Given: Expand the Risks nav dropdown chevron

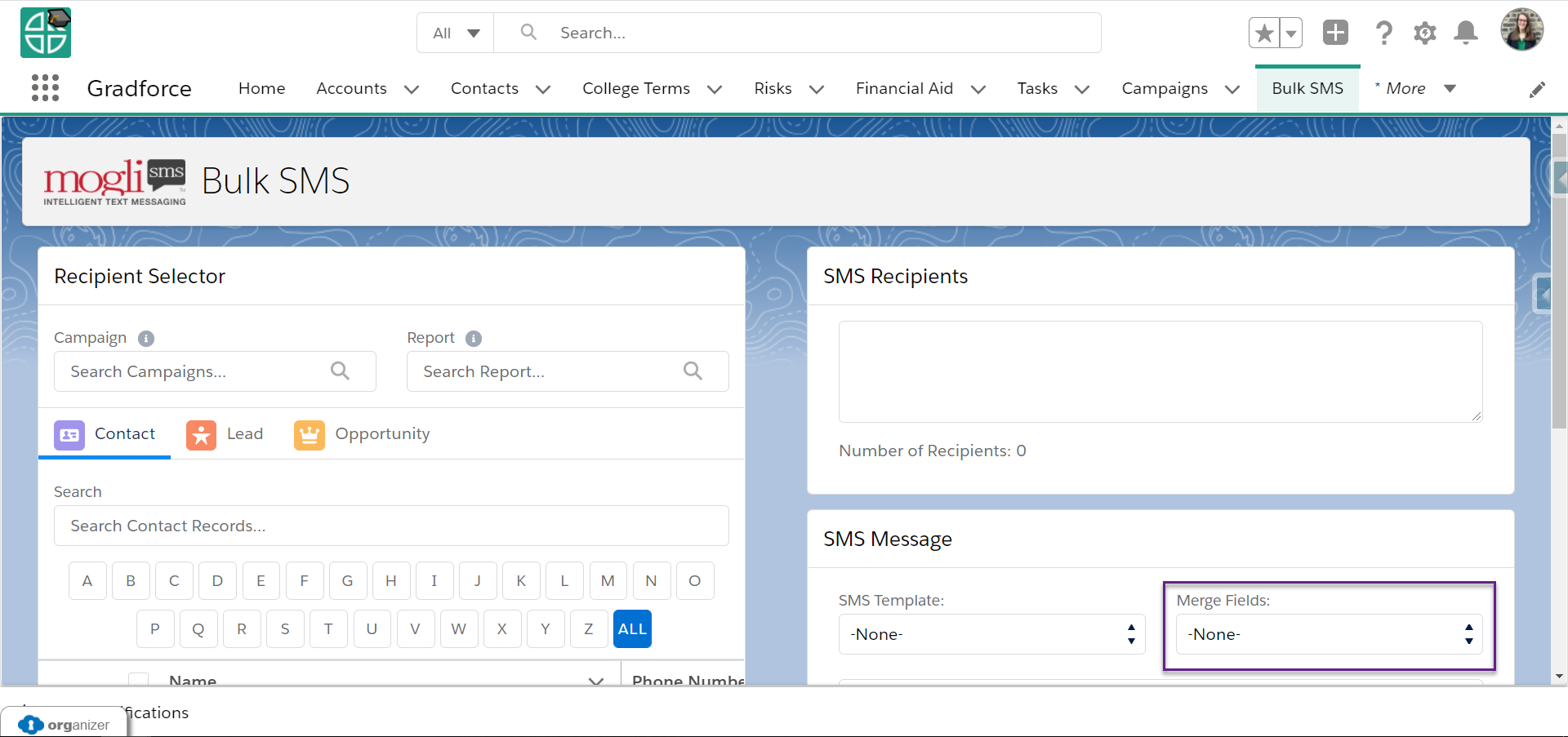Looking at the screenshot, I should [817, 89].
